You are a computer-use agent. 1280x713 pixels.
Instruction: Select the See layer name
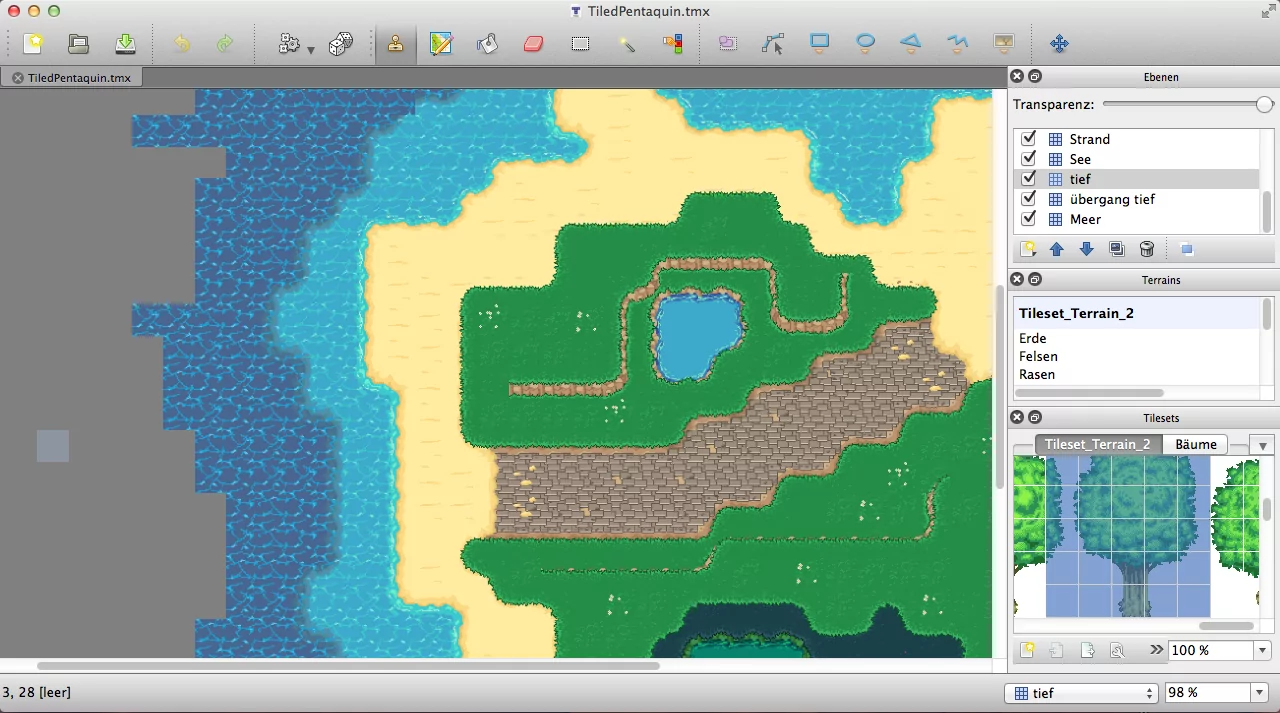(x=1080, y=159)
